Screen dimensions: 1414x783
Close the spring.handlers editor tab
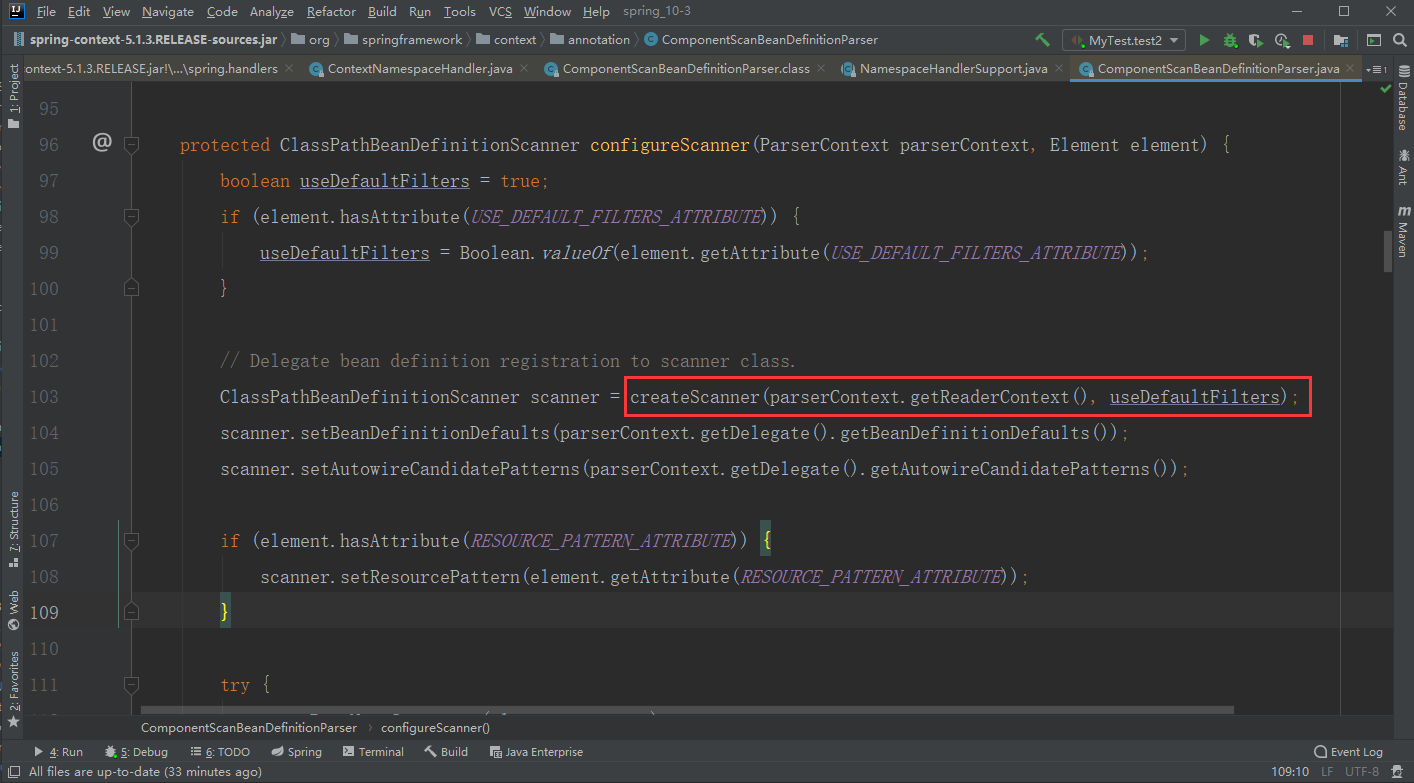(288, 69)
